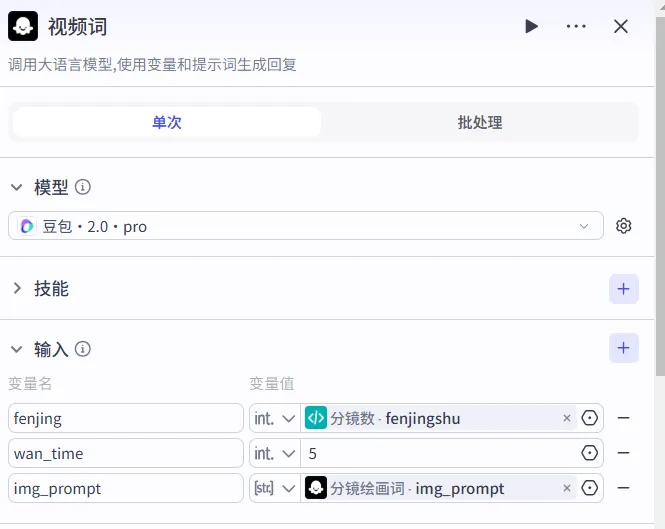
Task: Click the wan_time value field showing 5
Action: tap(438, 453)
